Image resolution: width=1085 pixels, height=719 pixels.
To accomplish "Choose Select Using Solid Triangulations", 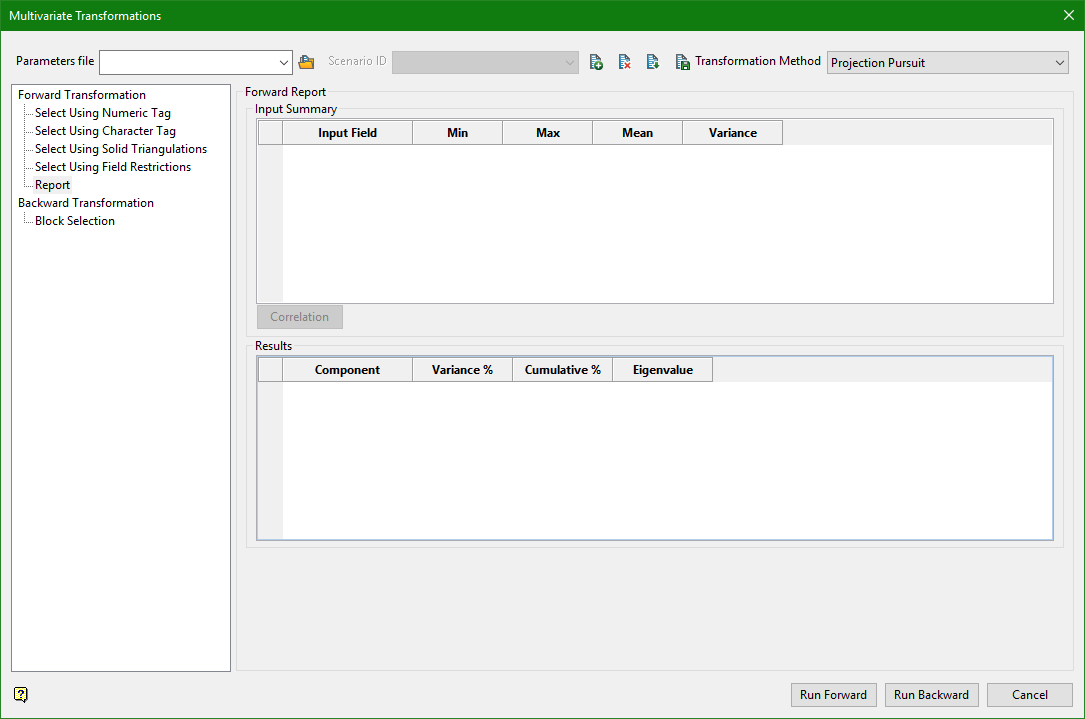I will [x=120, y=149].
